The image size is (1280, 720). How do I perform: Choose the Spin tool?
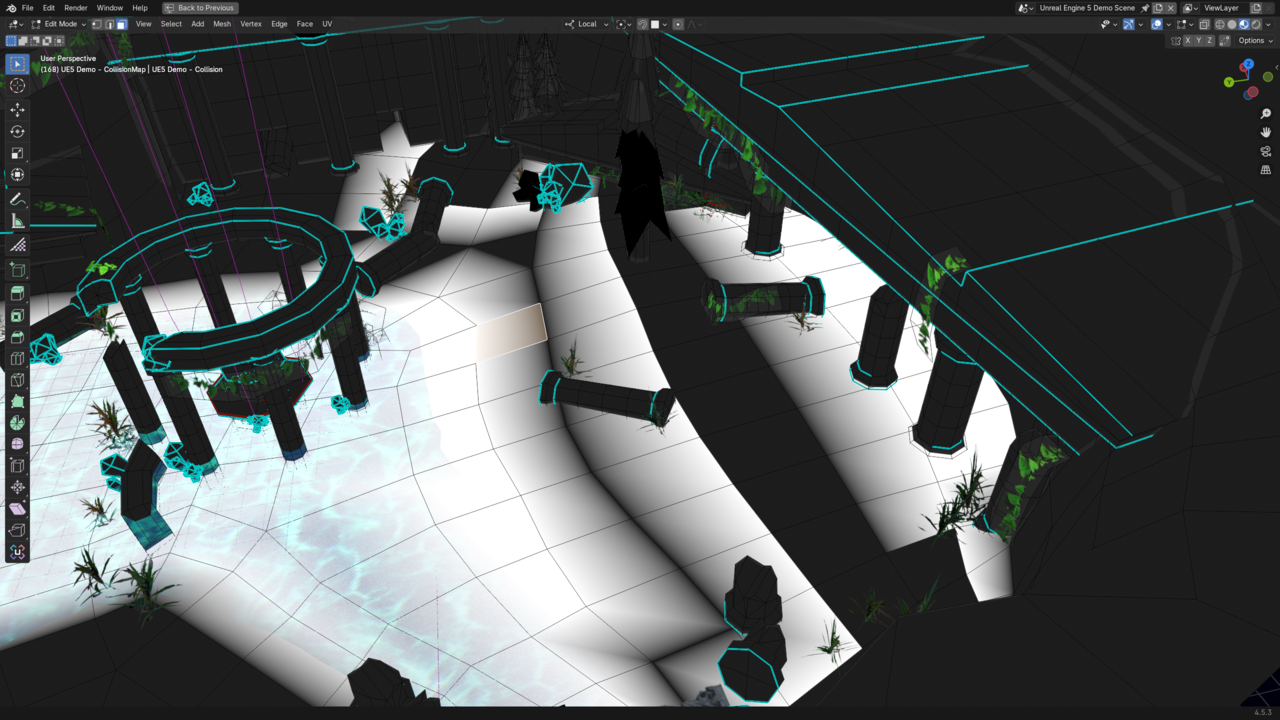17,423
